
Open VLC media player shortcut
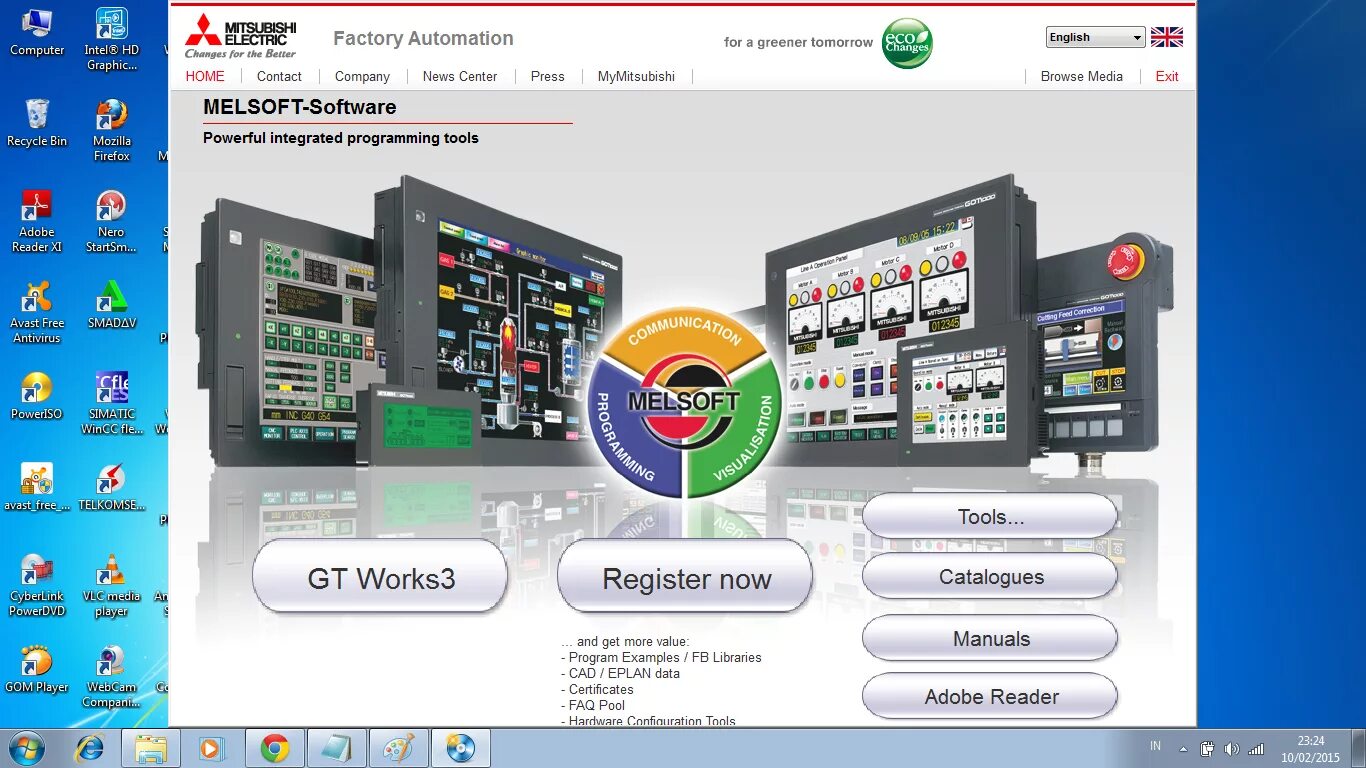(x=111, y=585)
